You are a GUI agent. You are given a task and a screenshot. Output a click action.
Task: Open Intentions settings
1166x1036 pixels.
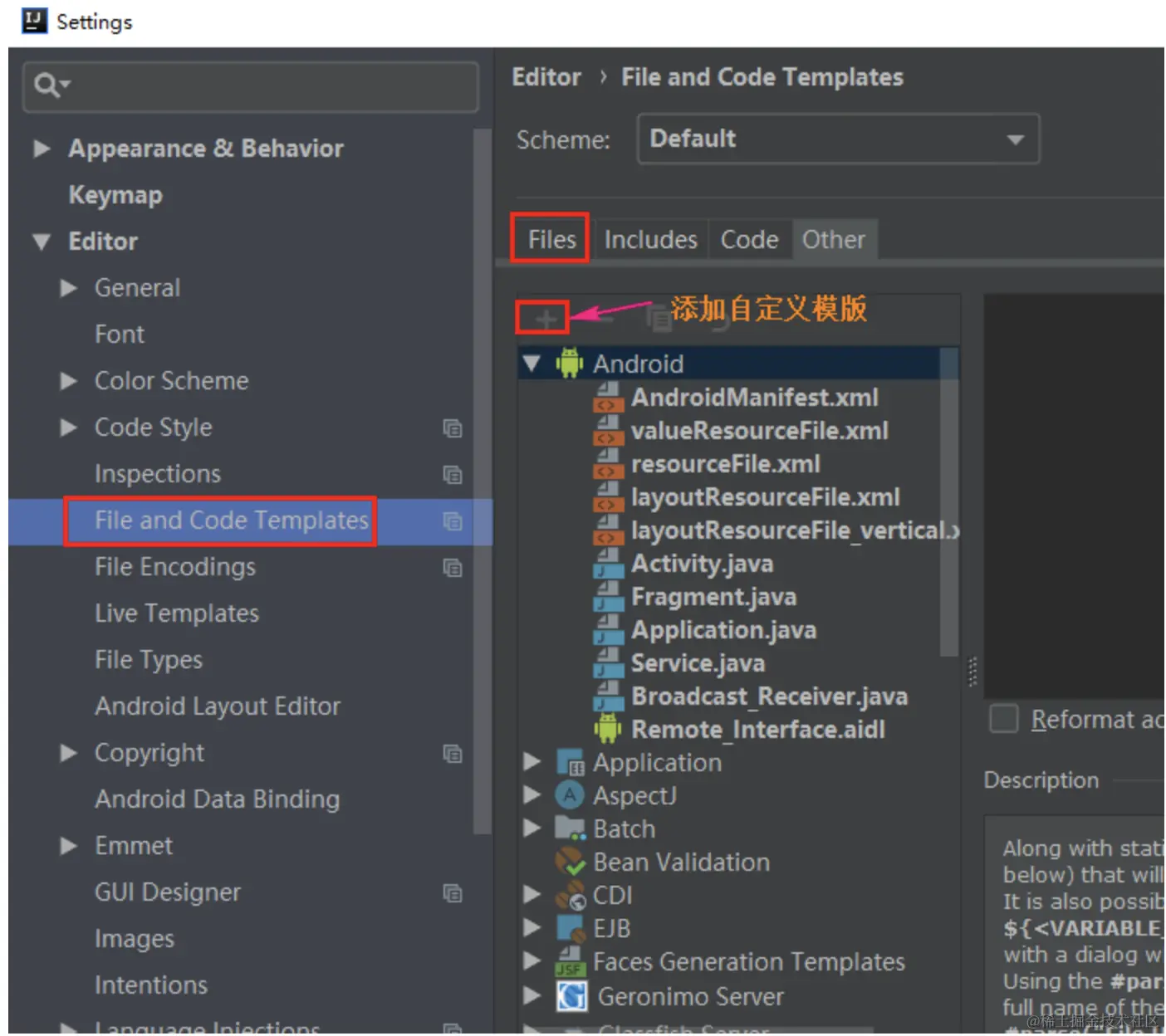pyautogui.click(x=151, y=985)
